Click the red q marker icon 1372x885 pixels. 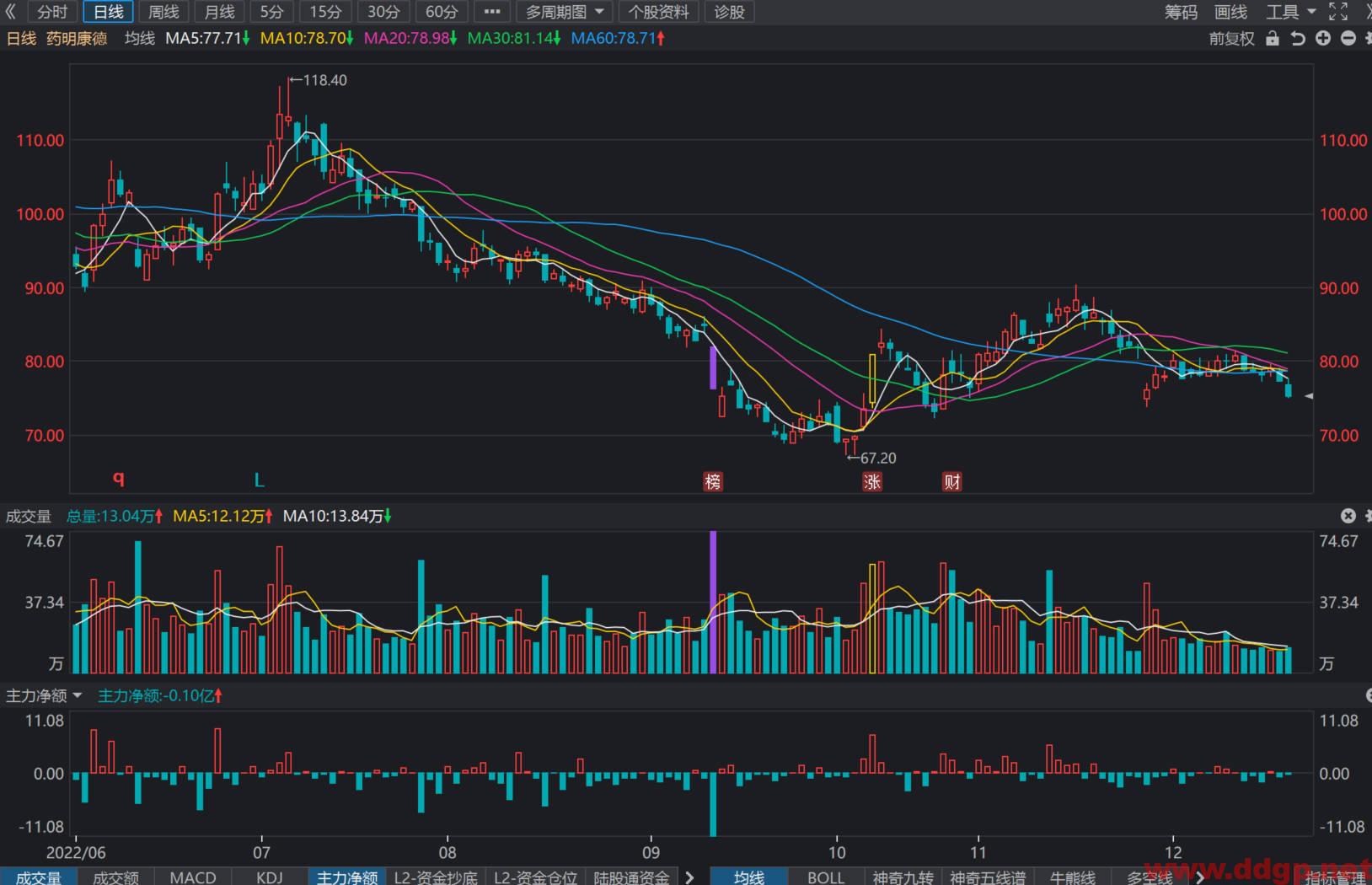(119, 479)
